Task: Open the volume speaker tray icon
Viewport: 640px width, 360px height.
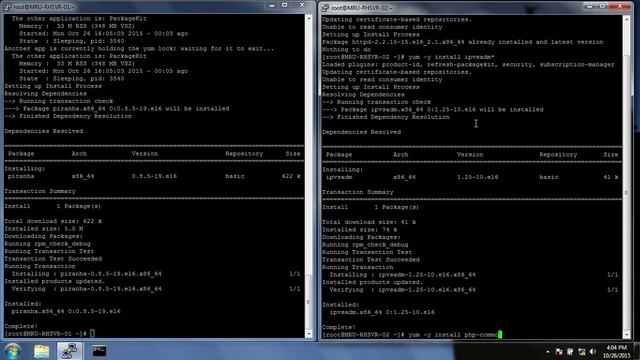Action: (593, 351)
